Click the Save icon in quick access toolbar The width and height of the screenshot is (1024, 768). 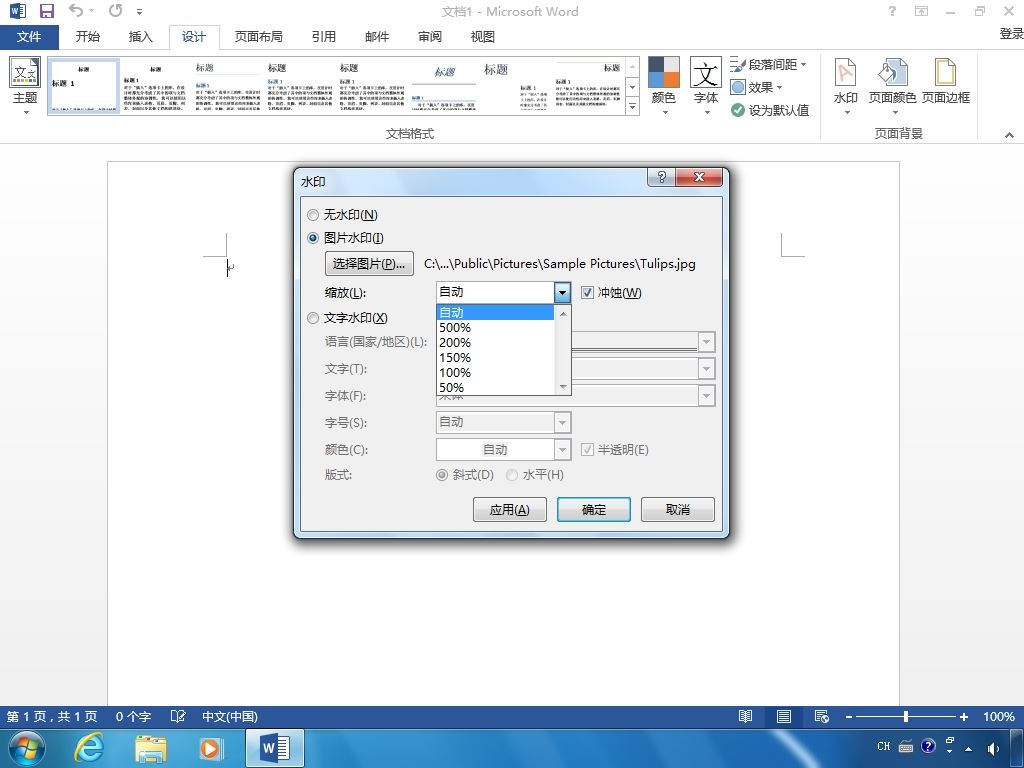46,11
